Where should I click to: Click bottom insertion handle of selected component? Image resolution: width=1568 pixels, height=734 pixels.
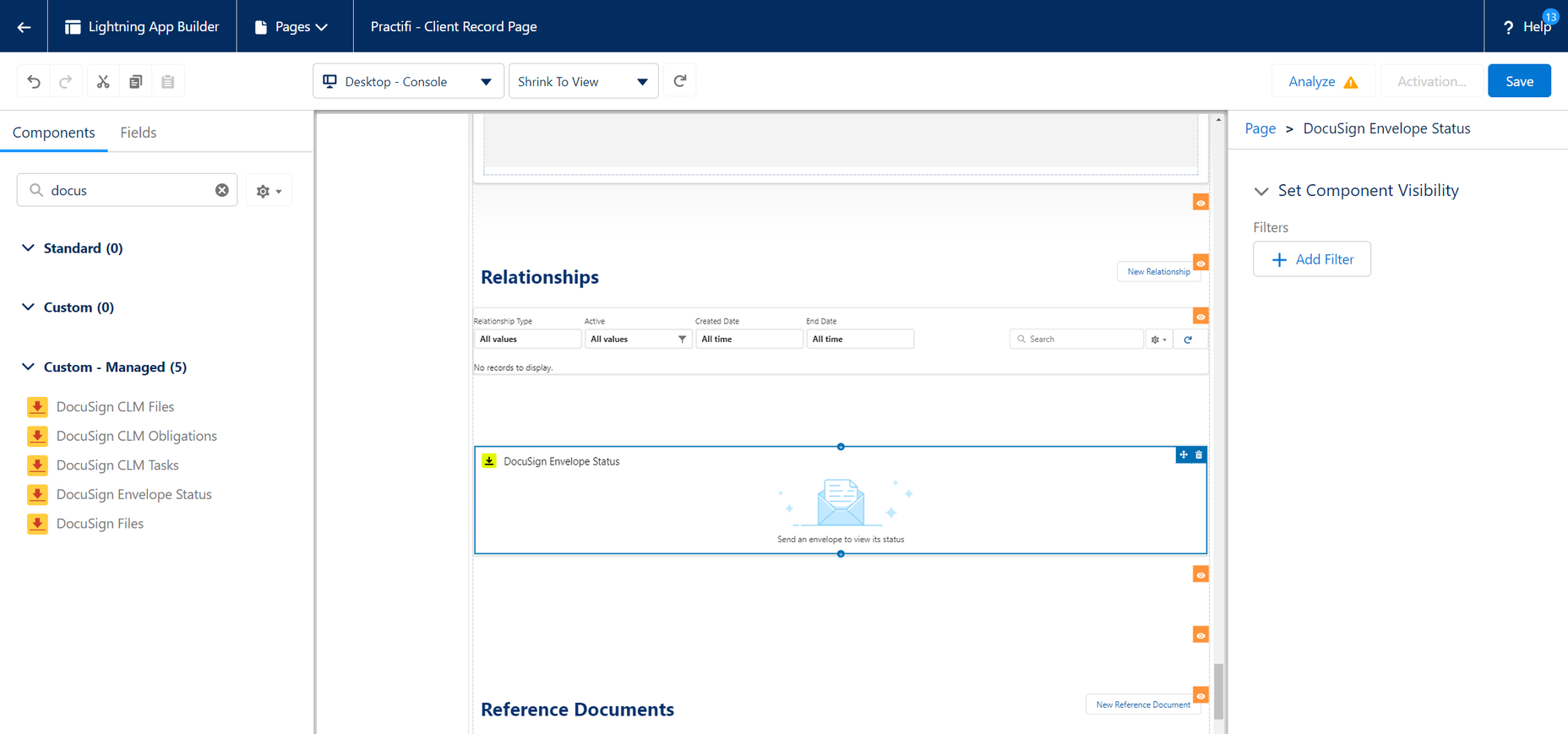[841, 554]
